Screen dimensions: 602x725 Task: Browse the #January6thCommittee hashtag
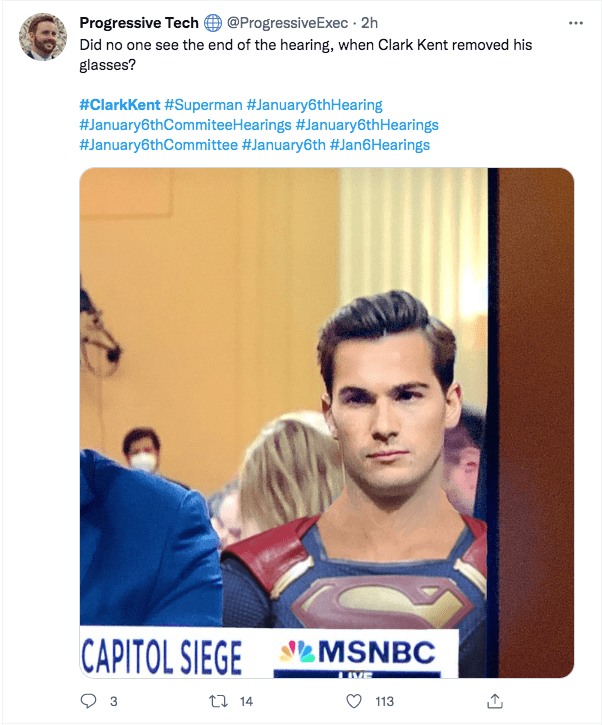(x=158, y=145)
